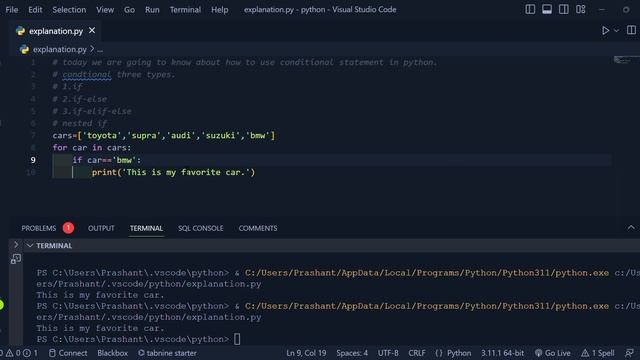
Task: Click the red problems count badge
Action: pyautogui.click(x=68, y=228)
